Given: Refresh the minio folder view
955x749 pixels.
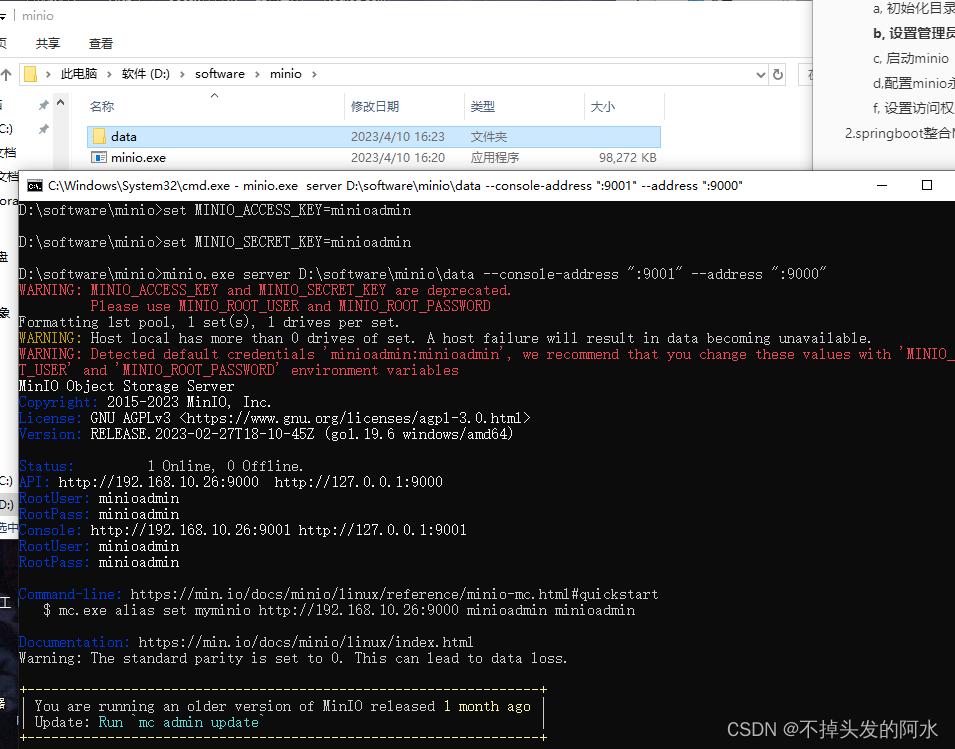Looking at the screenshot, I should (778, 74).
